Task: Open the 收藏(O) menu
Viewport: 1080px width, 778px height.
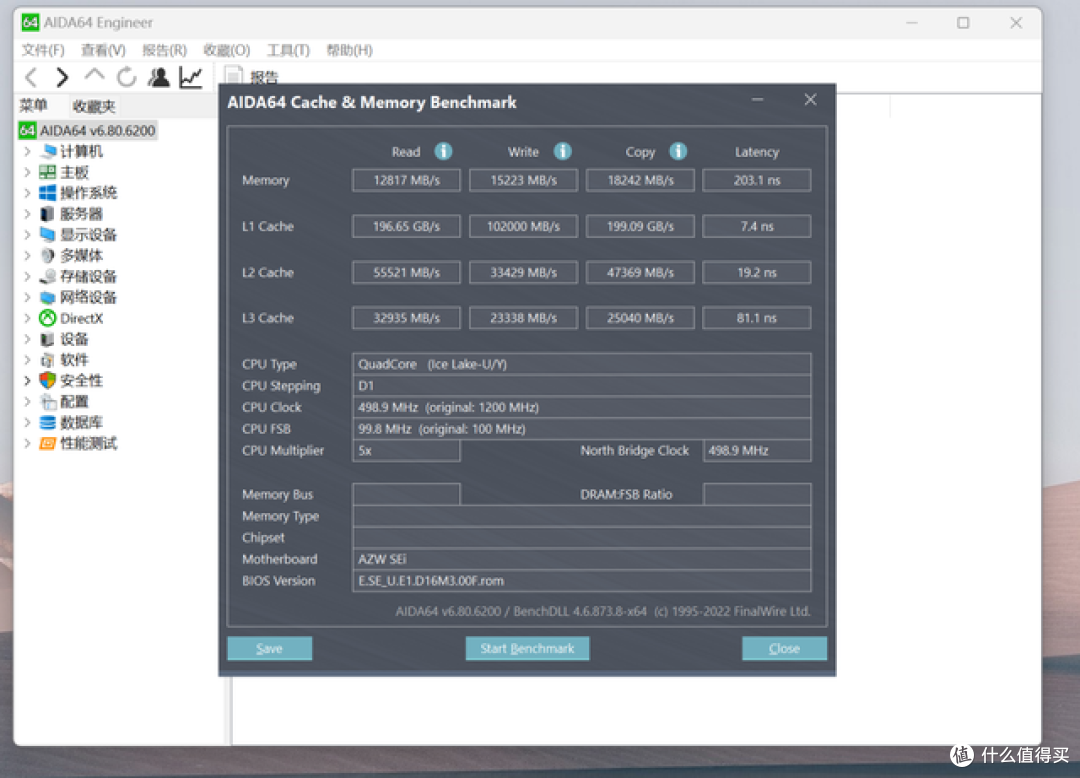Action: pyautogui.click(x=227, y=50)
